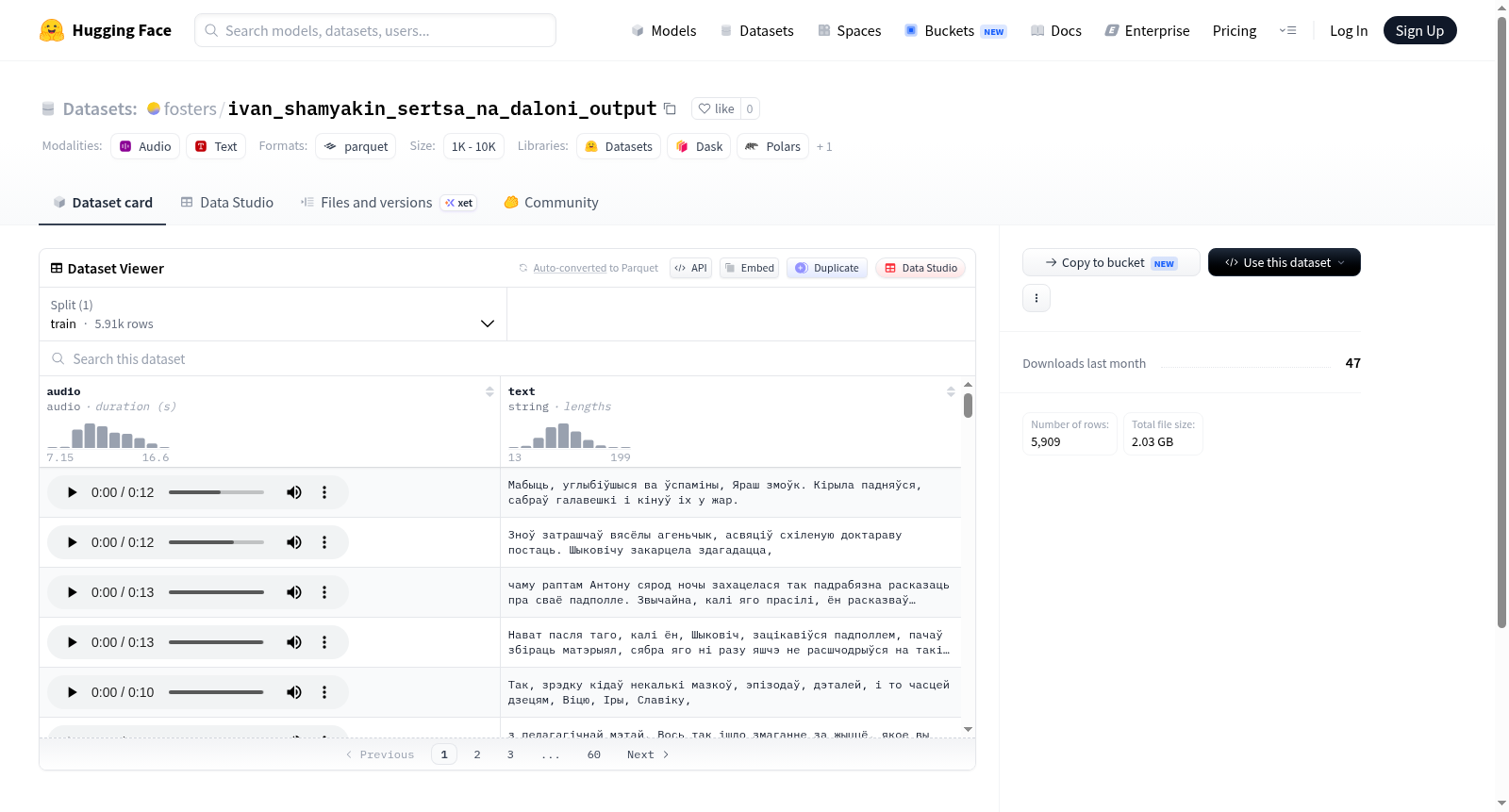Go to page 60 of the viewer

[594, 754]
